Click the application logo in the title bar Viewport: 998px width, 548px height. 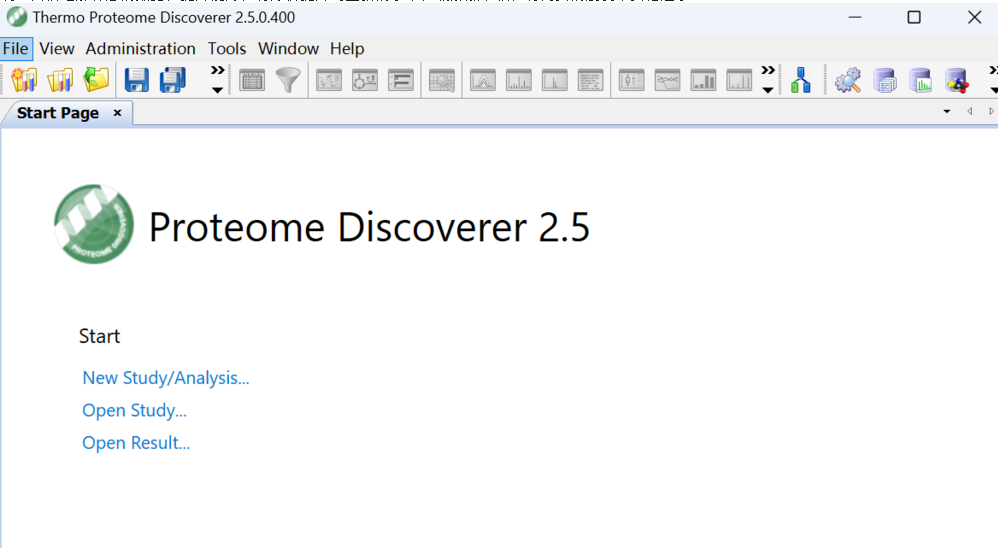[17, 17]
